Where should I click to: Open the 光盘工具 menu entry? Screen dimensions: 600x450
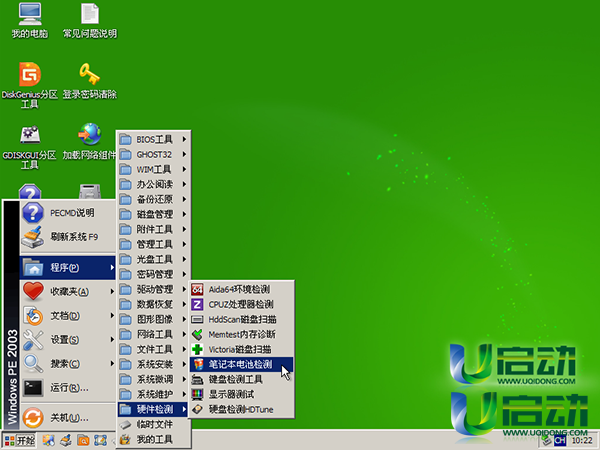pyautogui.click(x=153, y=259)
